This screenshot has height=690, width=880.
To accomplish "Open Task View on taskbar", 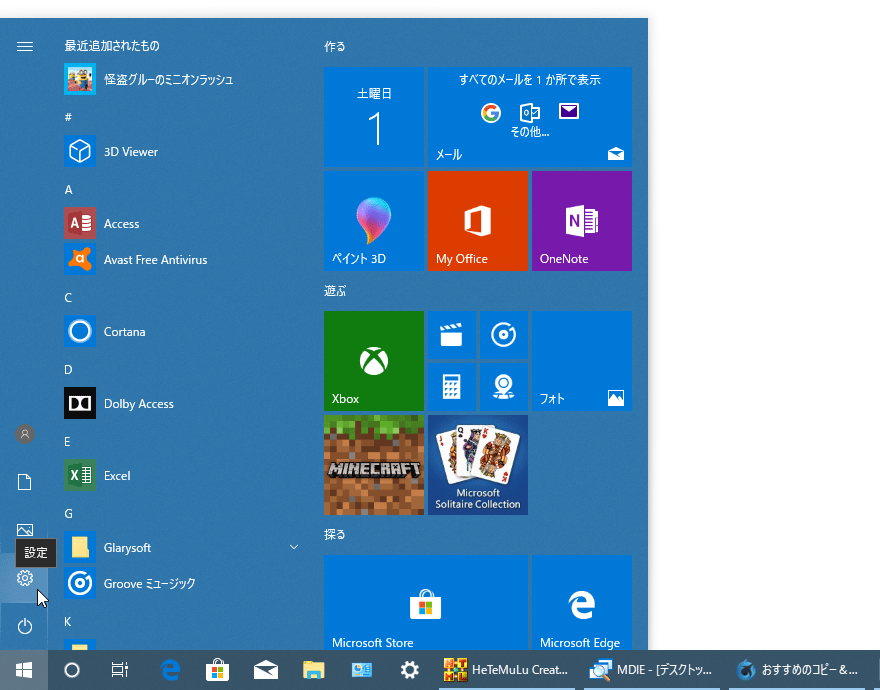I will (x=120, y=670).
